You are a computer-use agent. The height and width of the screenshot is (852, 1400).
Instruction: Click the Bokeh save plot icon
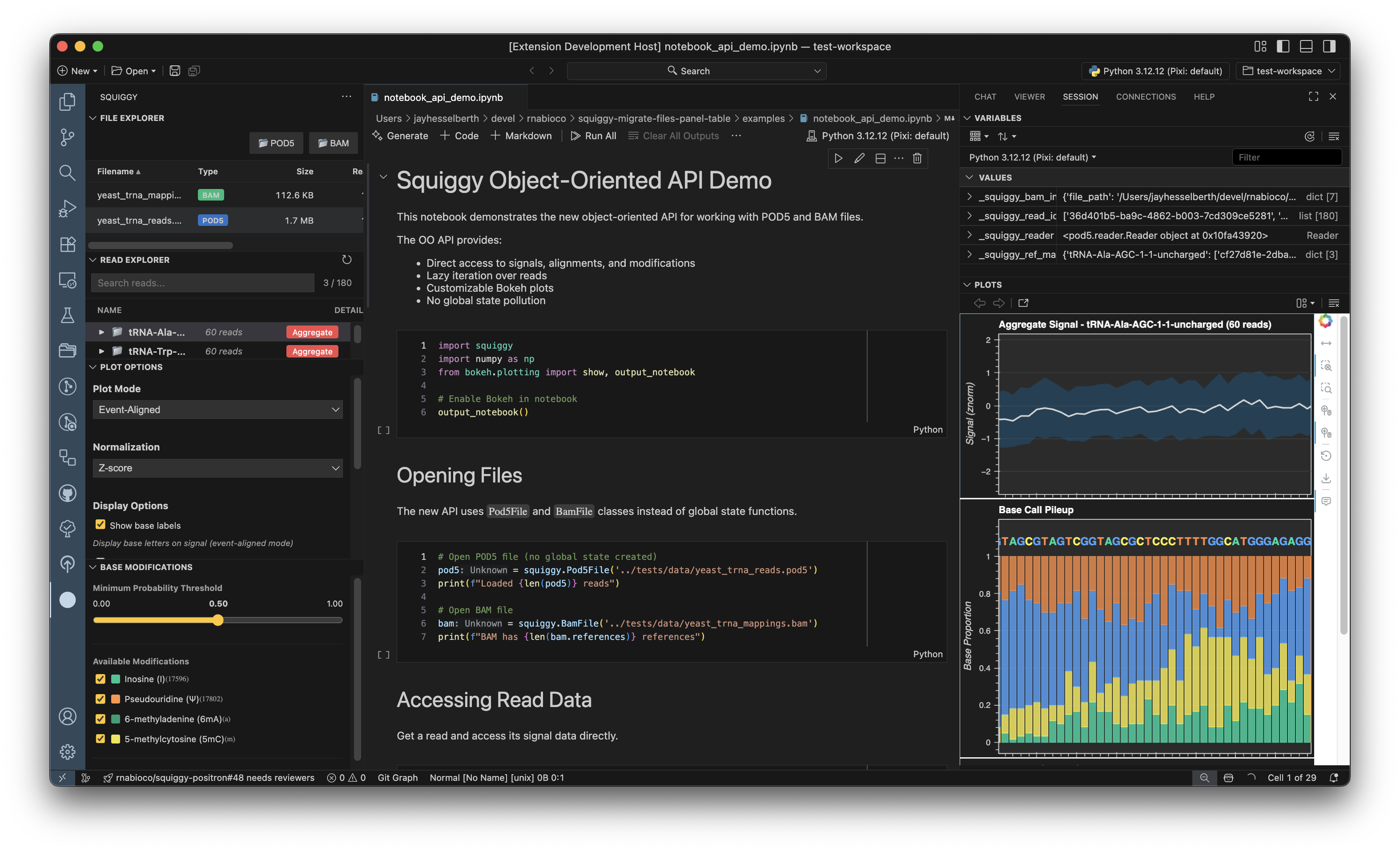tap(1326, 479)
